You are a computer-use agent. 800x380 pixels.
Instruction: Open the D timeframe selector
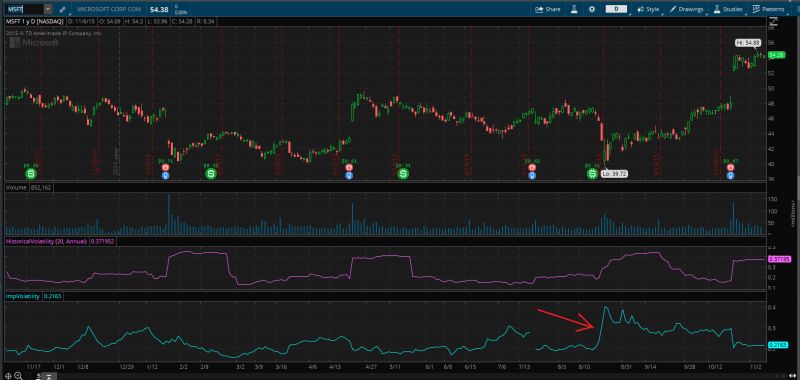click(616, 9)
